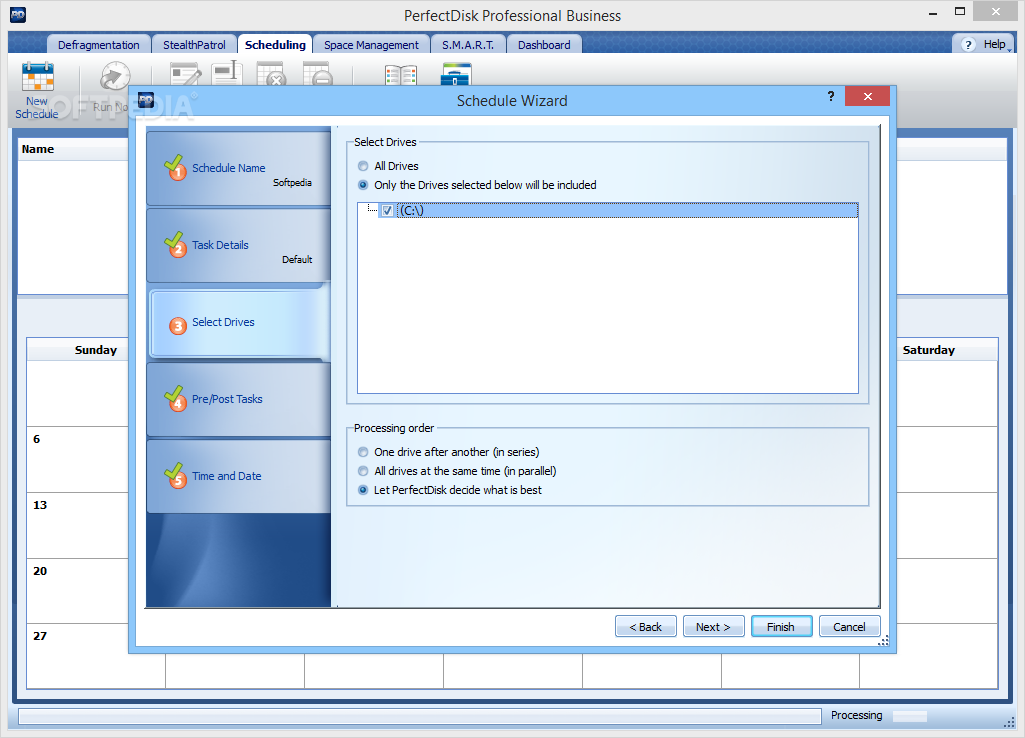
Task: Open the Help menu at top right
Action: click(983, 44)
